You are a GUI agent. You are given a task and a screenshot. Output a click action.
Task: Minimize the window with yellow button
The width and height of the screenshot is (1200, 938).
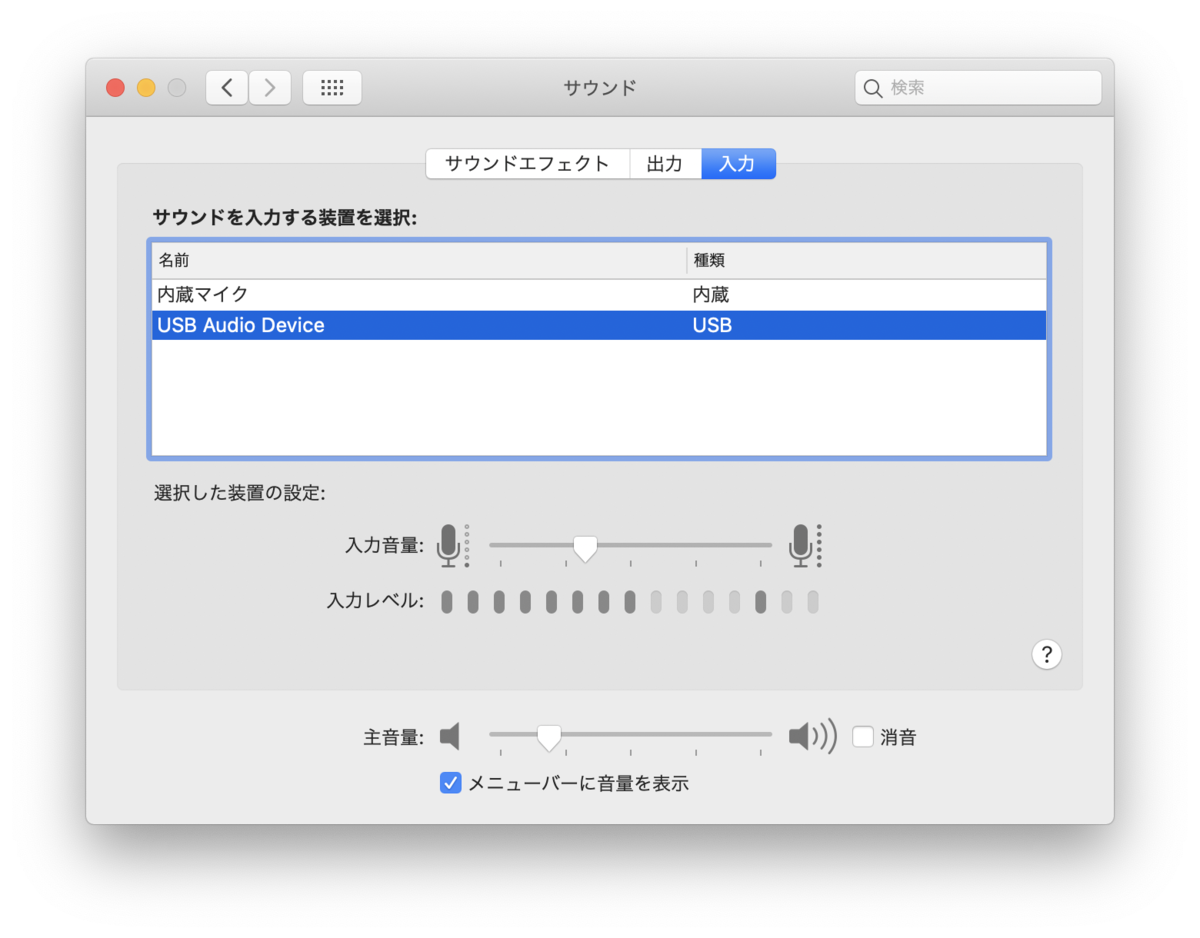coord(146,88)
